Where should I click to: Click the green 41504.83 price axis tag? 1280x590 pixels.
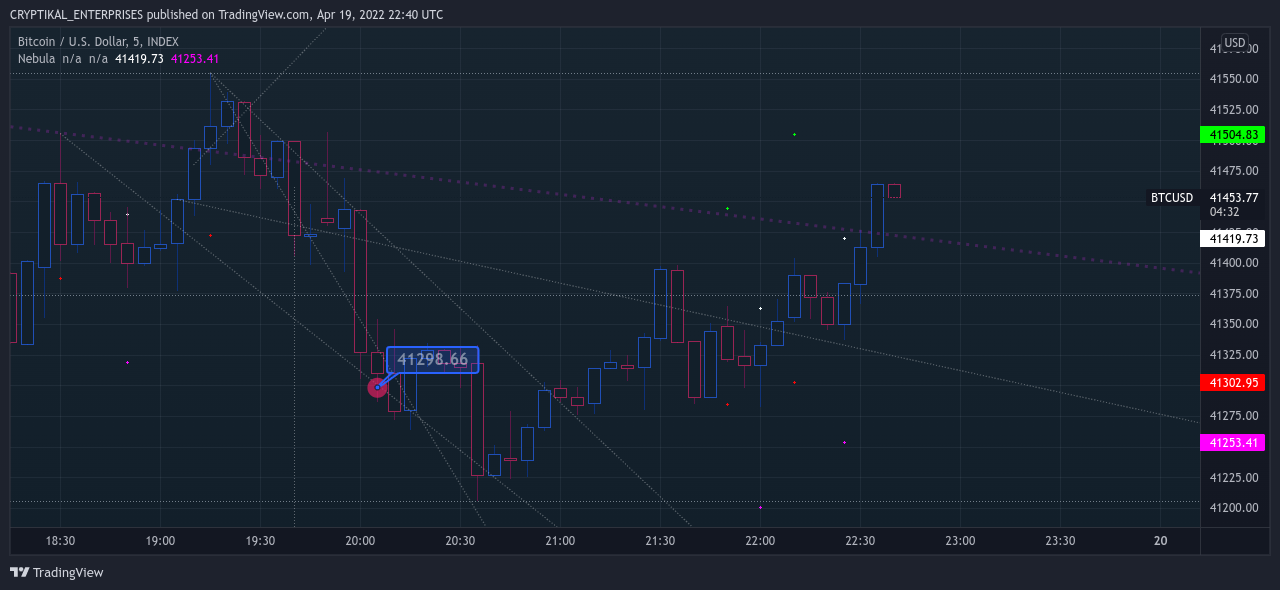click(1232, 135)
